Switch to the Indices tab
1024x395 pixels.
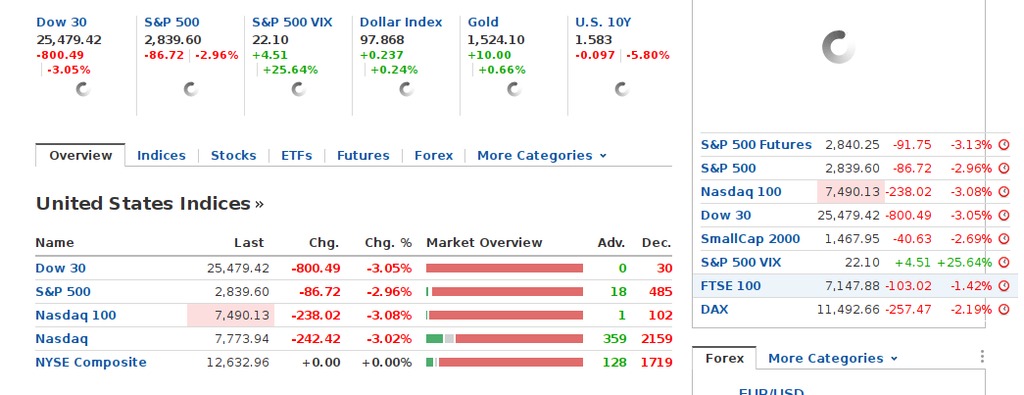tap(161, 155)
